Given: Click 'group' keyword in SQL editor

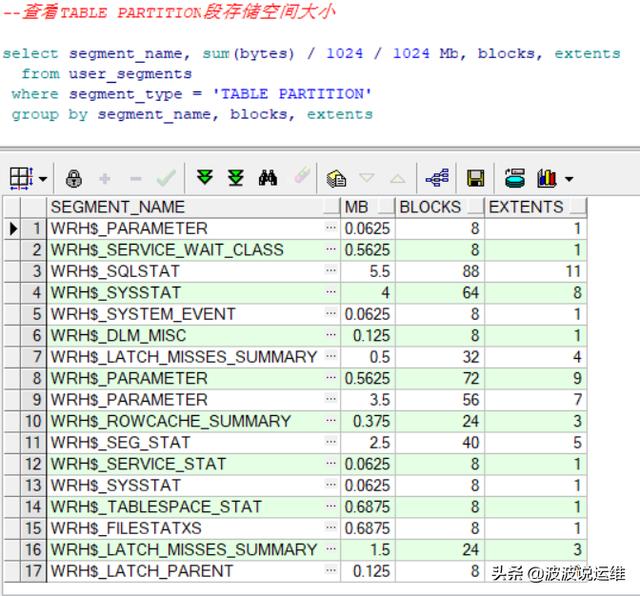Looking at the screenshot, I should click(x=35, y=115).
